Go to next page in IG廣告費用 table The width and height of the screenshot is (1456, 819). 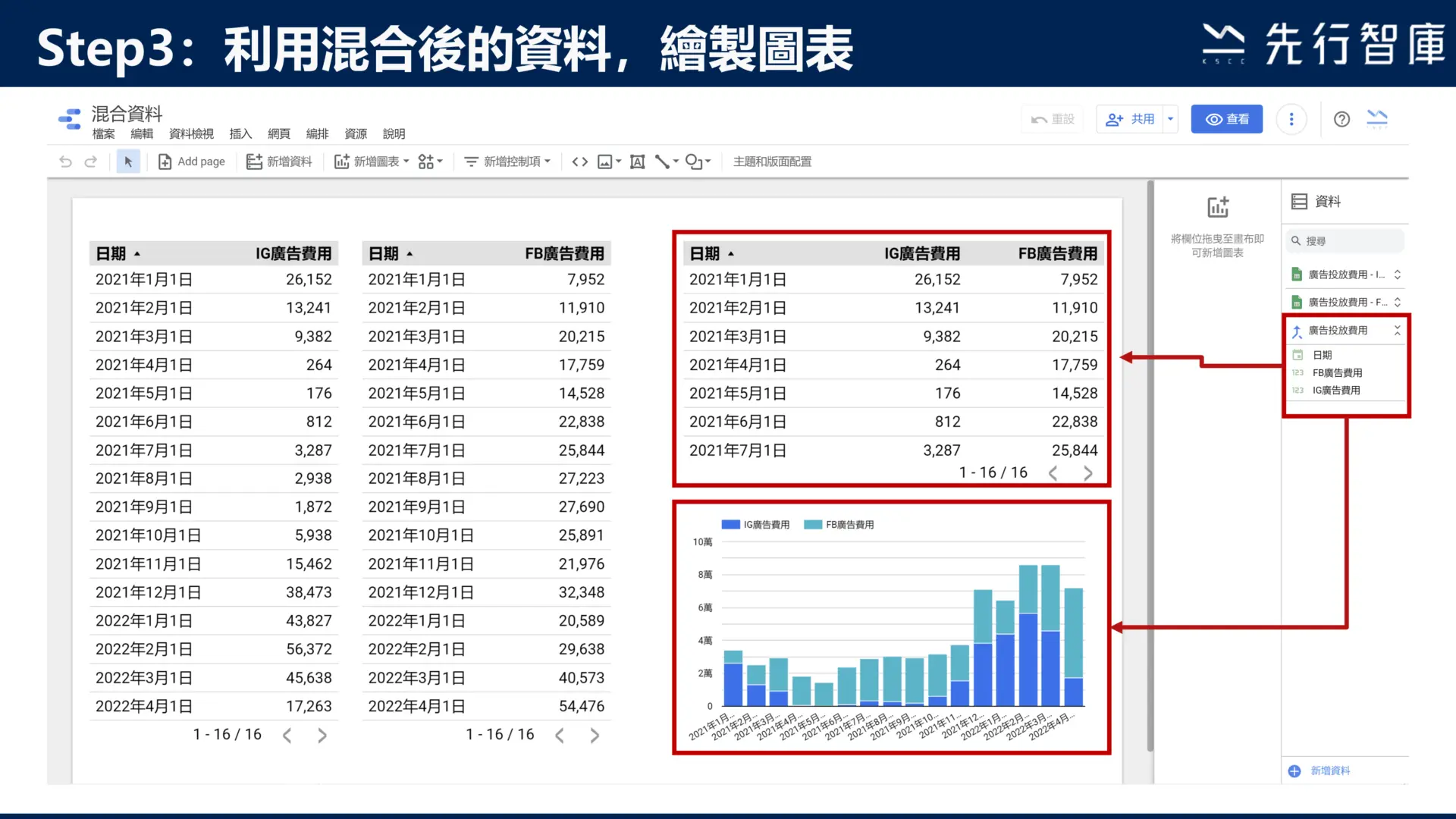tap(322, 736)
